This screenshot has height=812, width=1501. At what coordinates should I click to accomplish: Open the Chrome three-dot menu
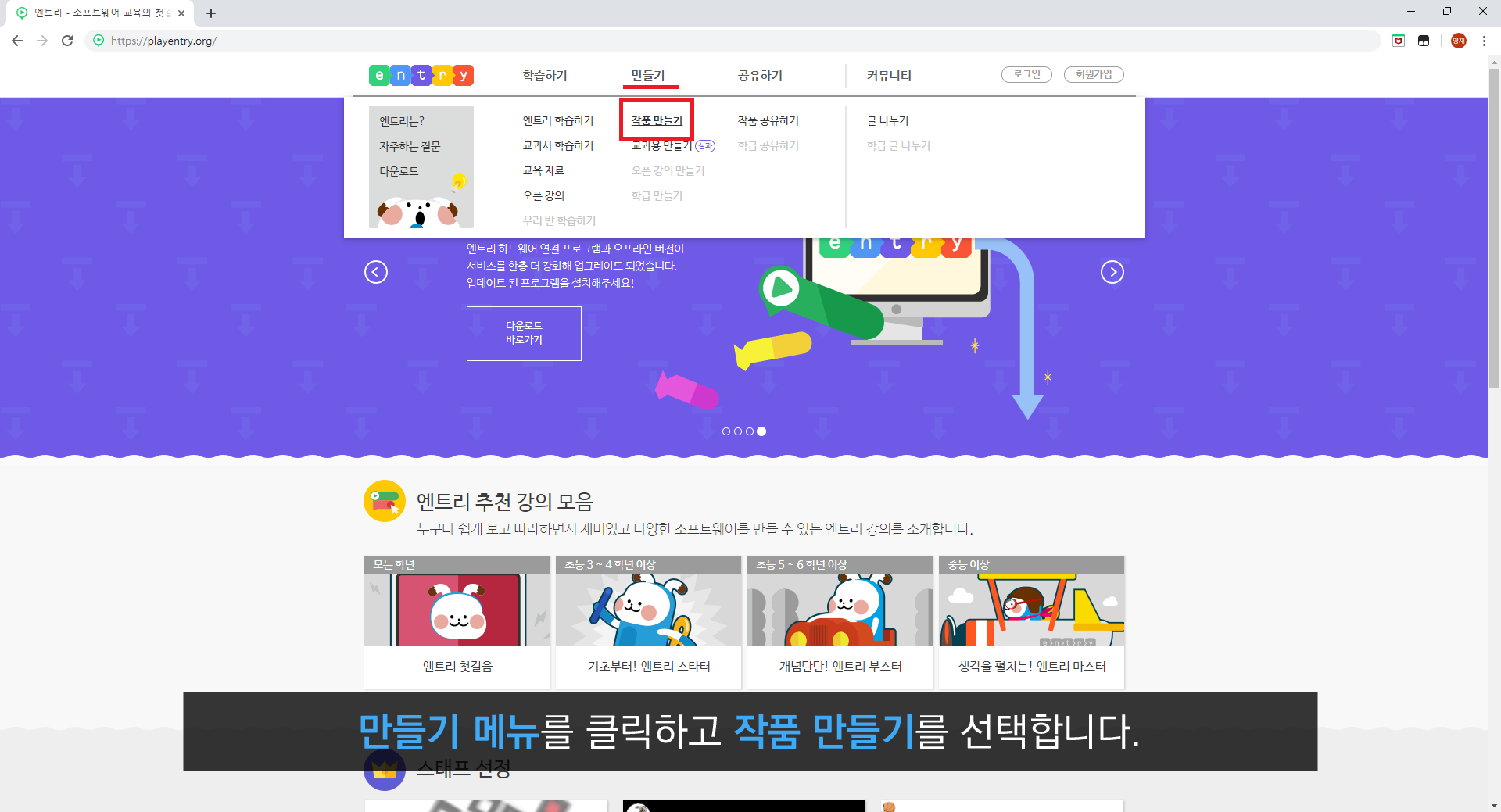pos(1484,41)
